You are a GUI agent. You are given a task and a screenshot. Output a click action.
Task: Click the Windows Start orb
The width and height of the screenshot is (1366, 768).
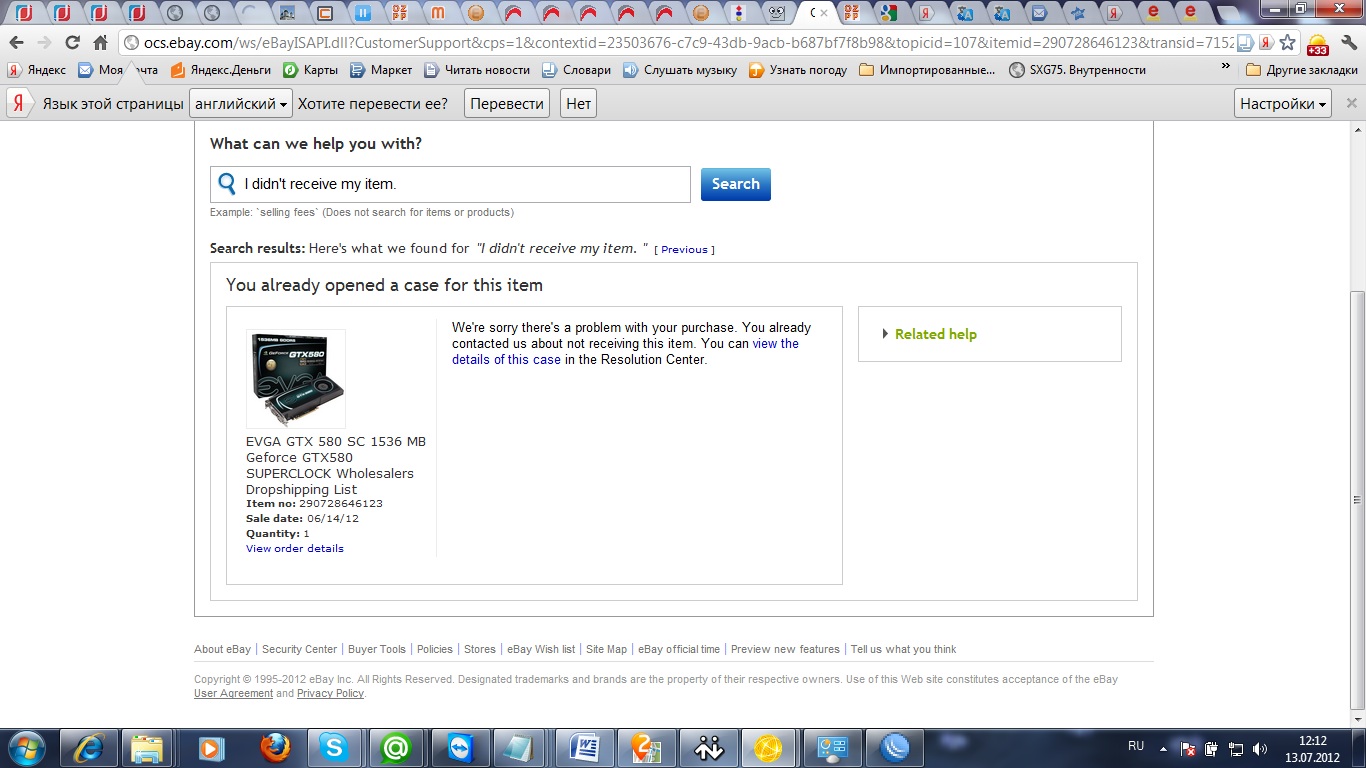point(25,748)
